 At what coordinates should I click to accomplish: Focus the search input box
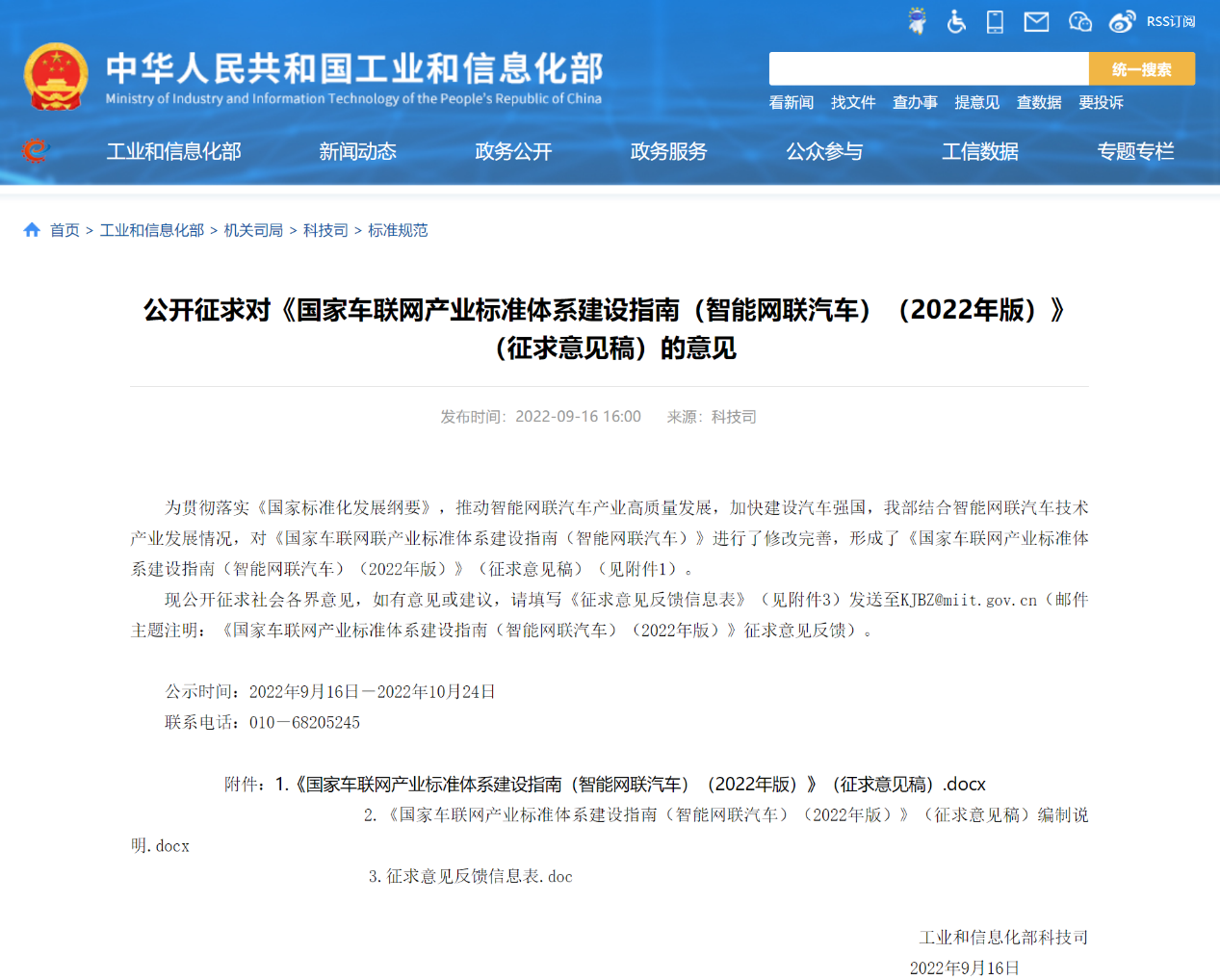tap(928, 69)
